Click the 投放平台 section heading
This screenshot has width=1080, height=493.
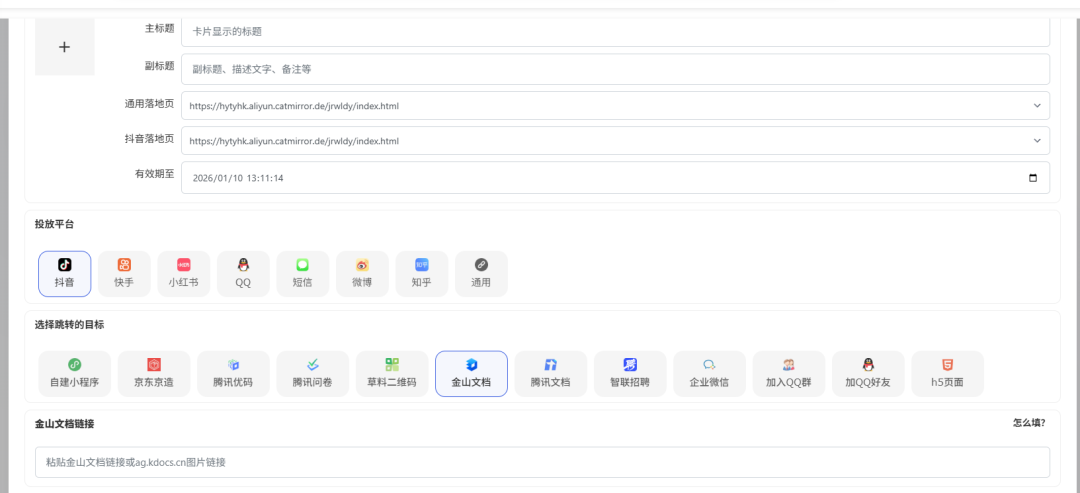54,224
